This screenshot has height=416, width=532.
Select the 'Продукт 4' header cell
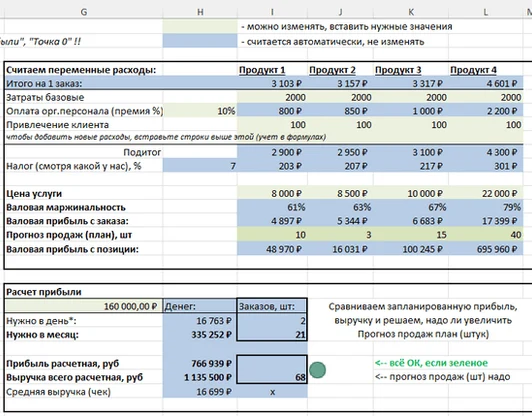tap(486, 70)
